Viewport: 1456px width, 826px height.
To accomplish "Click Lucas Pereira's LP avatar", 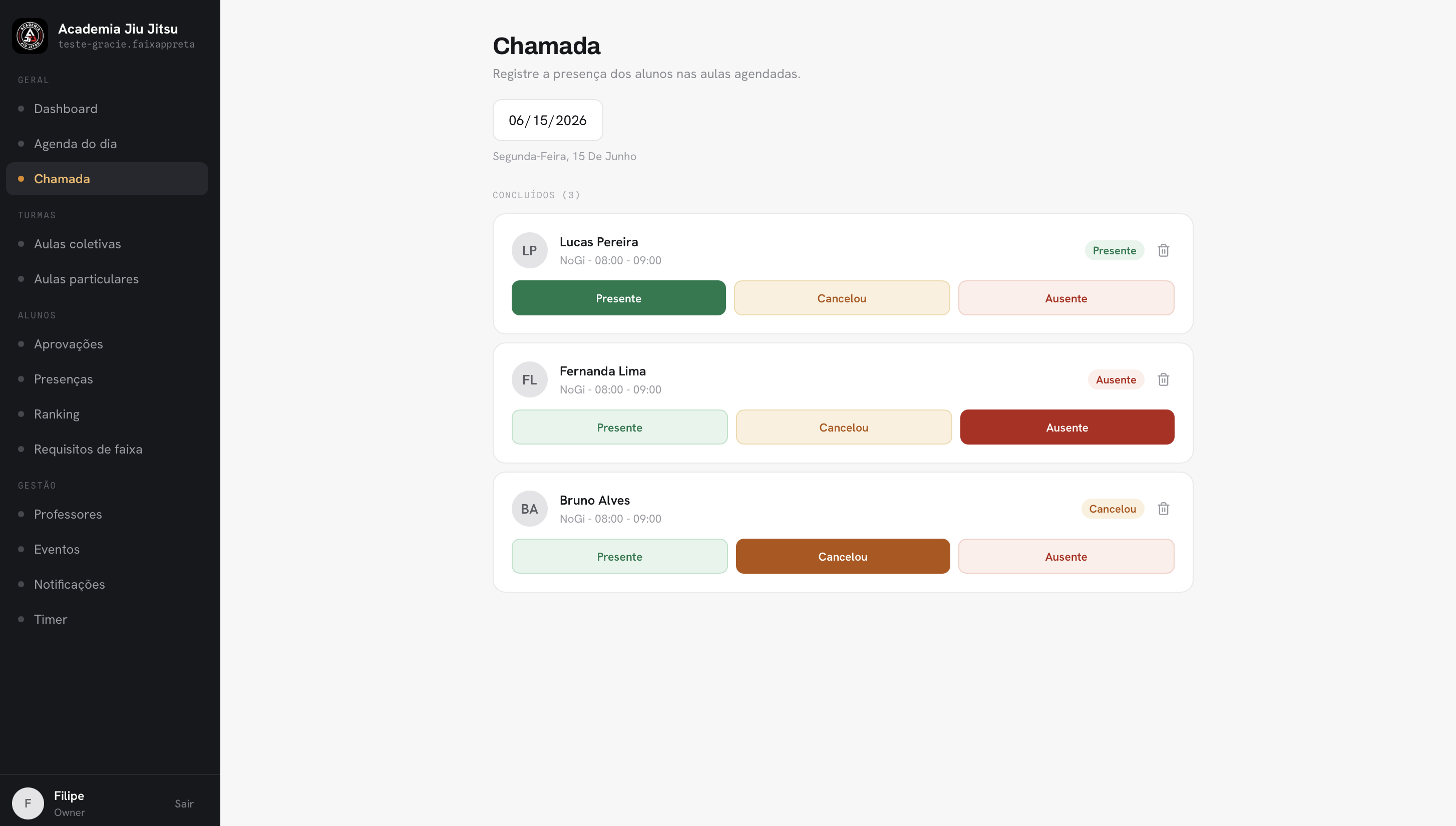I will point(529,250).
